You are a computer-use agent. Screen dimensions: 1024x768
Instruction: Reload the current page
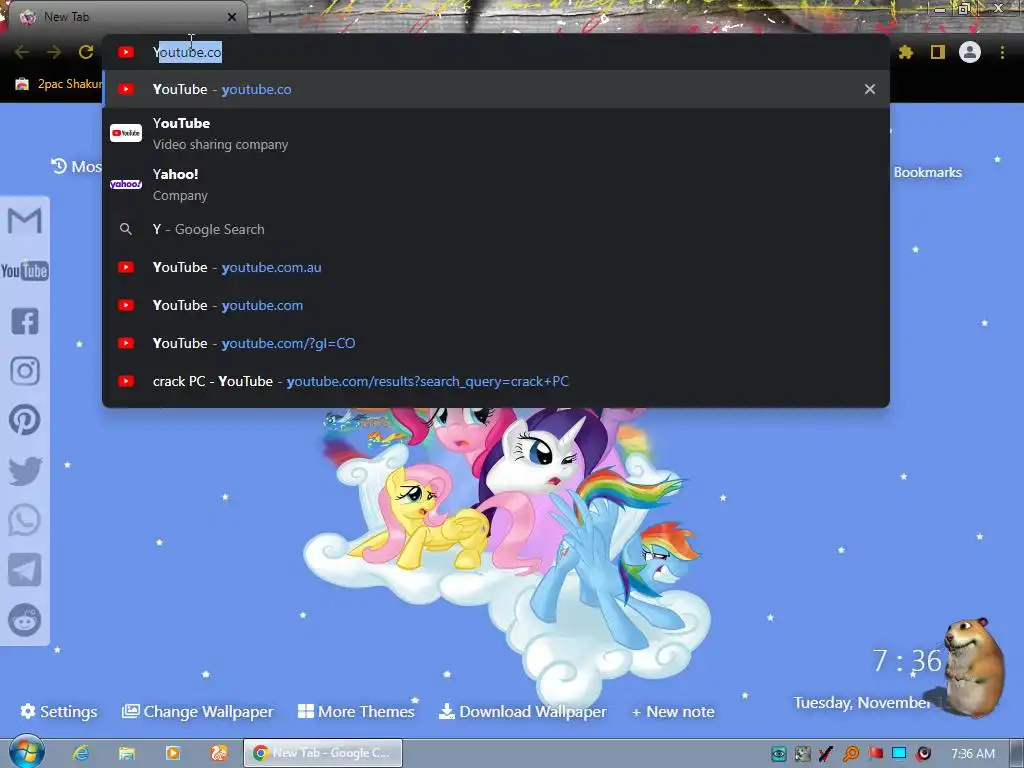86,52
